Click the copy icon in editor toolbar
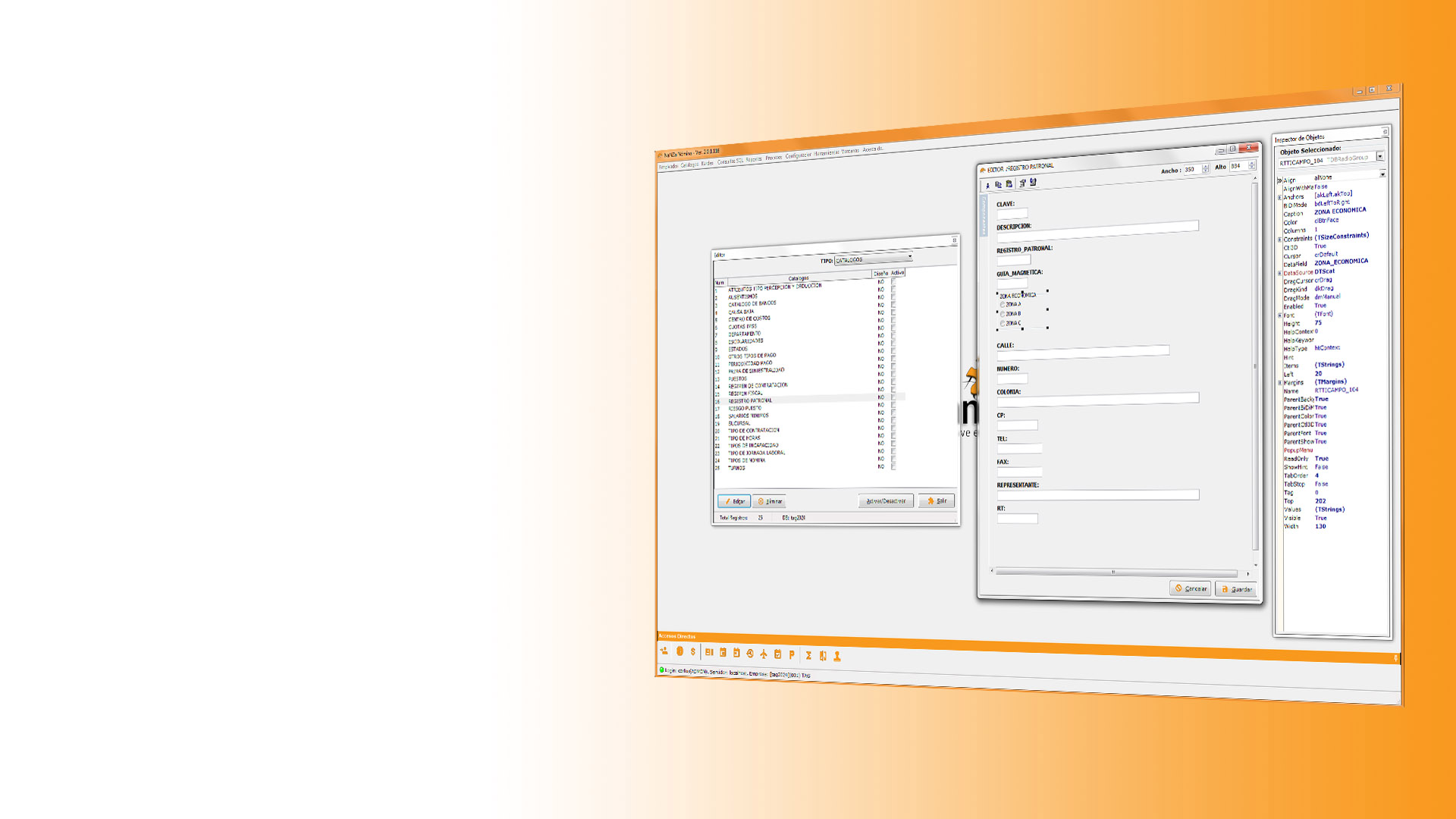The height and width of the screenshot is (819, 1456). point(998,184)
